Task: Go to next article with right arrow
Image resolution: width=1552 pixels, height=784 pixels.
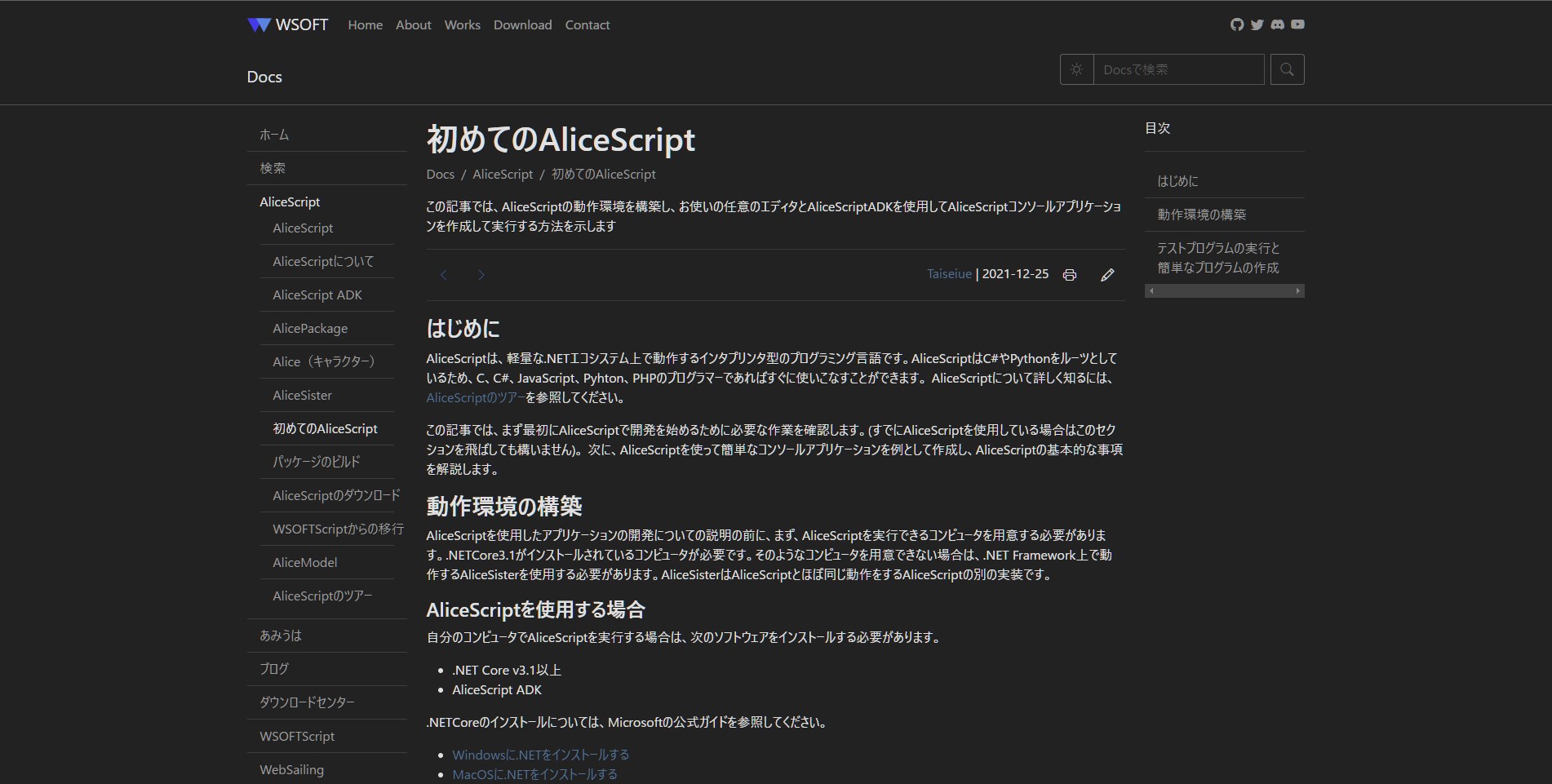Action: pos(481,275)
